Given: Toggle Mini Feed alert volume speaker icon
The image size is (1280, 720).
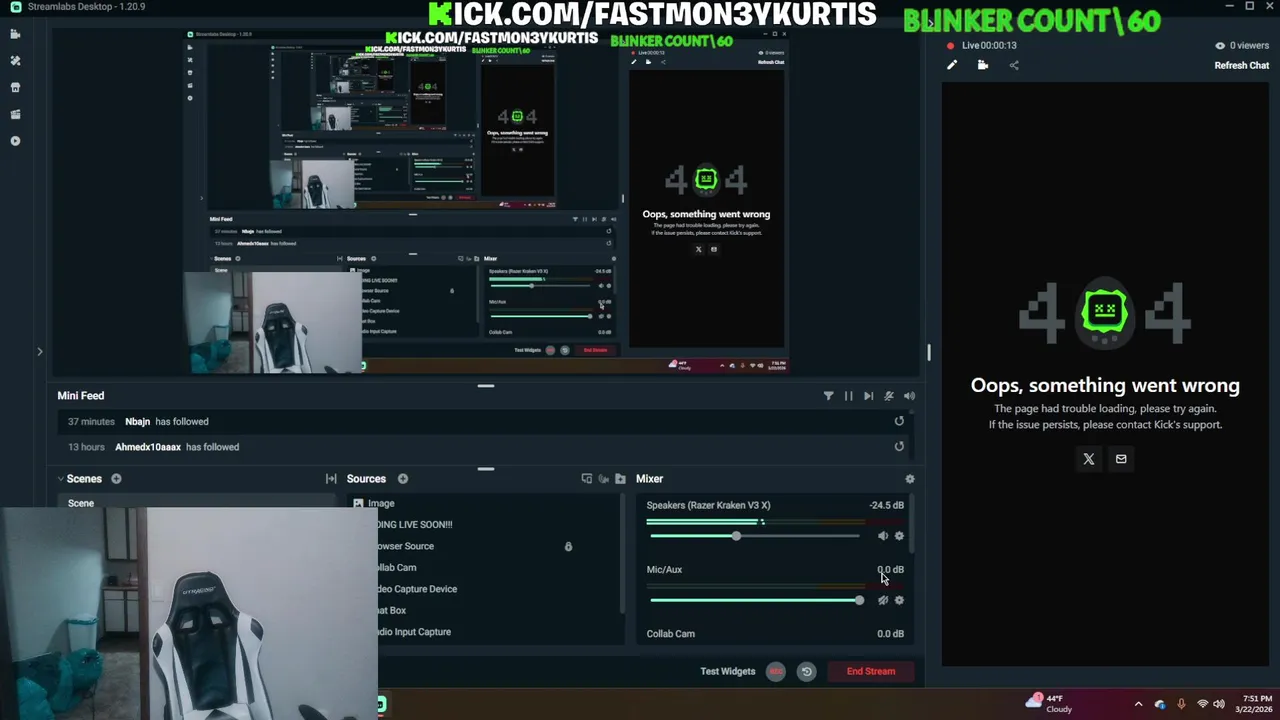Looking at the screenshot, I should pos(909,396).
